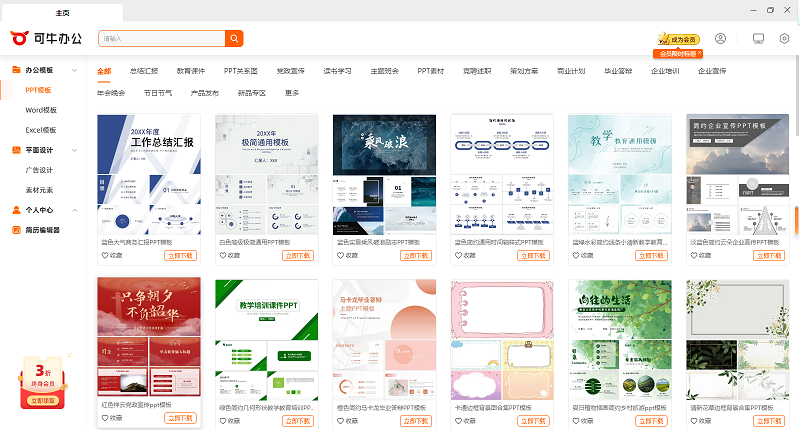This screenshot has width=800, height=430.
Task: Switch to the 总结汇报 category tab
Action: 144,71
